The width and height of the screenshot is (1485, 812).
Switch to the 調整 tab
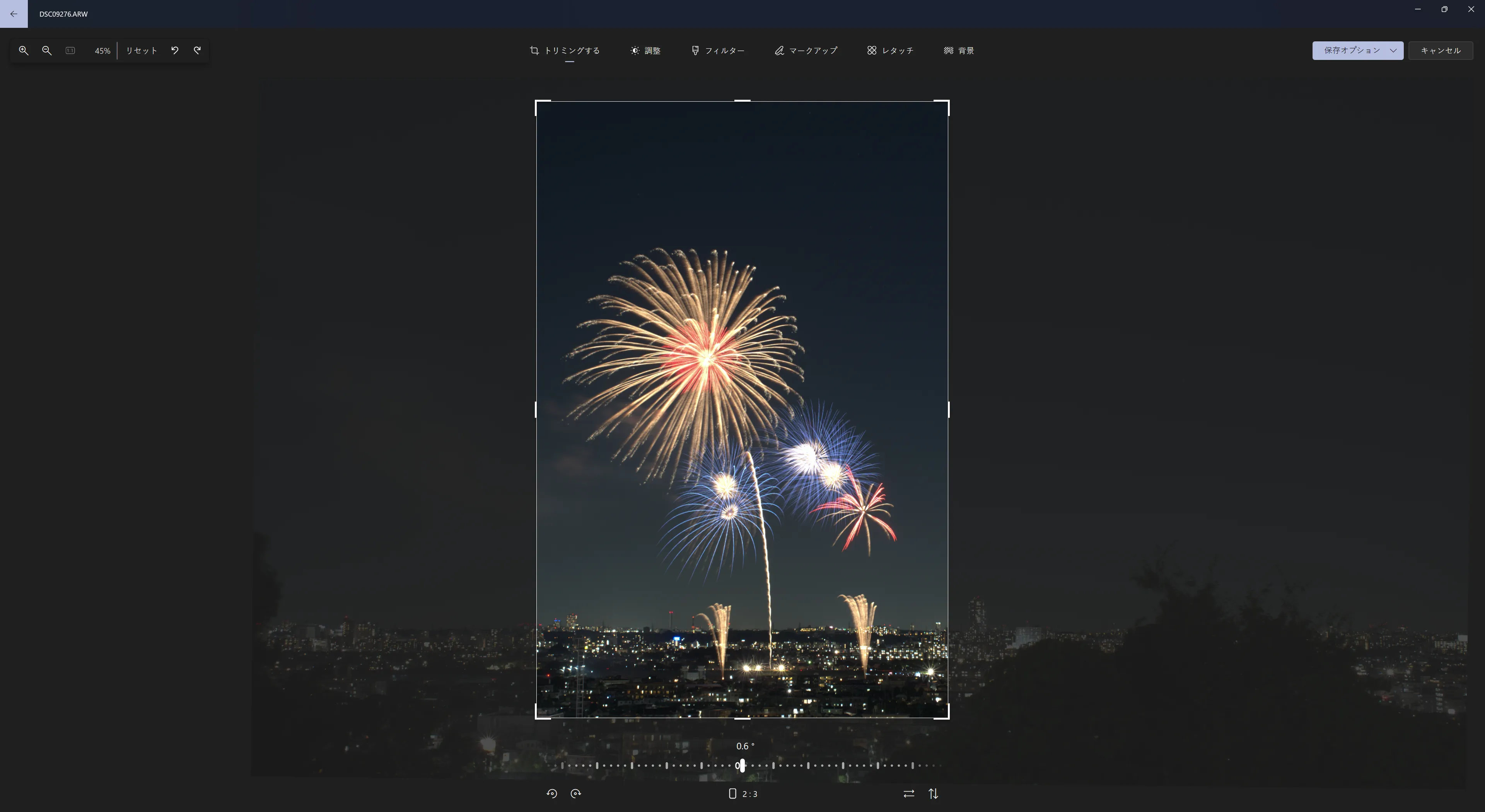pos(646,51)
